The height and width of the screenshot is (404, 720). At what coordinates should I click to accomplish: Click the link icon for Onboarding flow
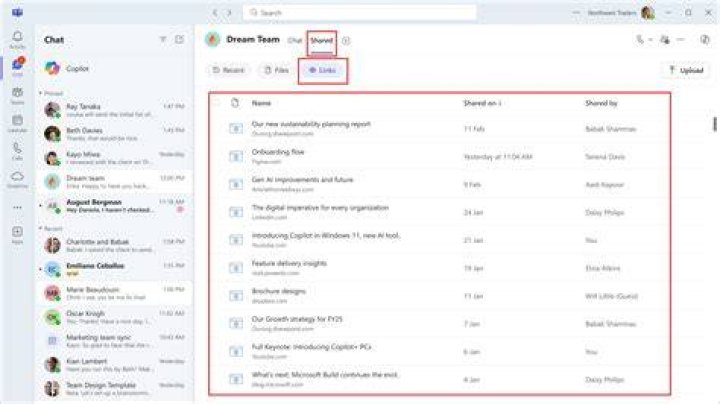[236, 157]
